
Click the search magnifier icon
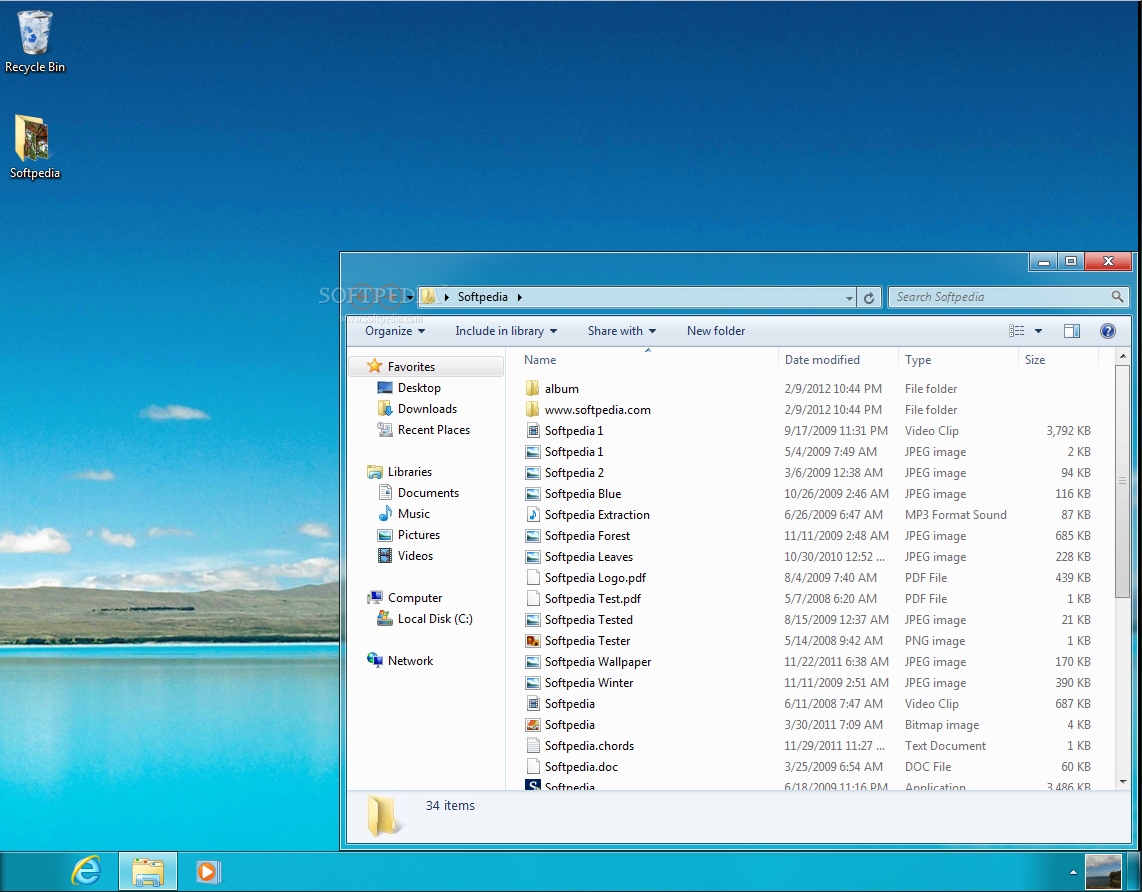tap(1117, 296)
